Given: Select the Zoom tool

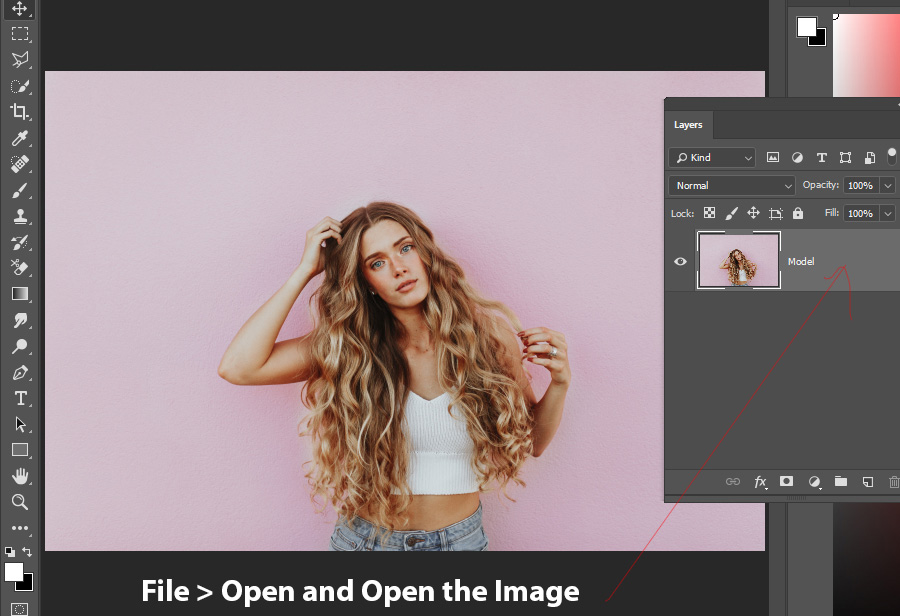Looking at the screenshot, I should coord(20,502).
